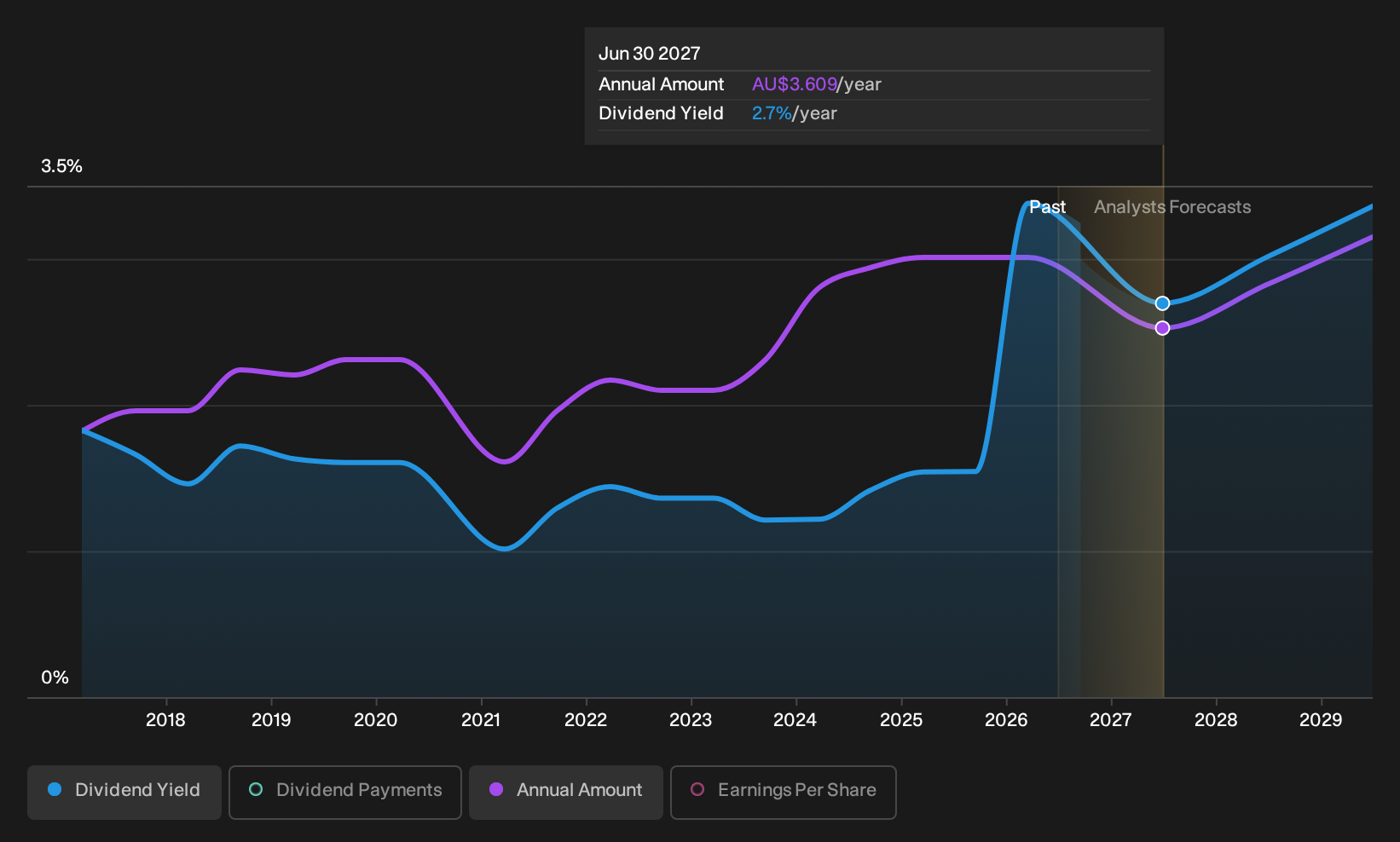Click the Past label on chart
The height and width of the screenshot is (842, 1400).
pos(1047,207)
